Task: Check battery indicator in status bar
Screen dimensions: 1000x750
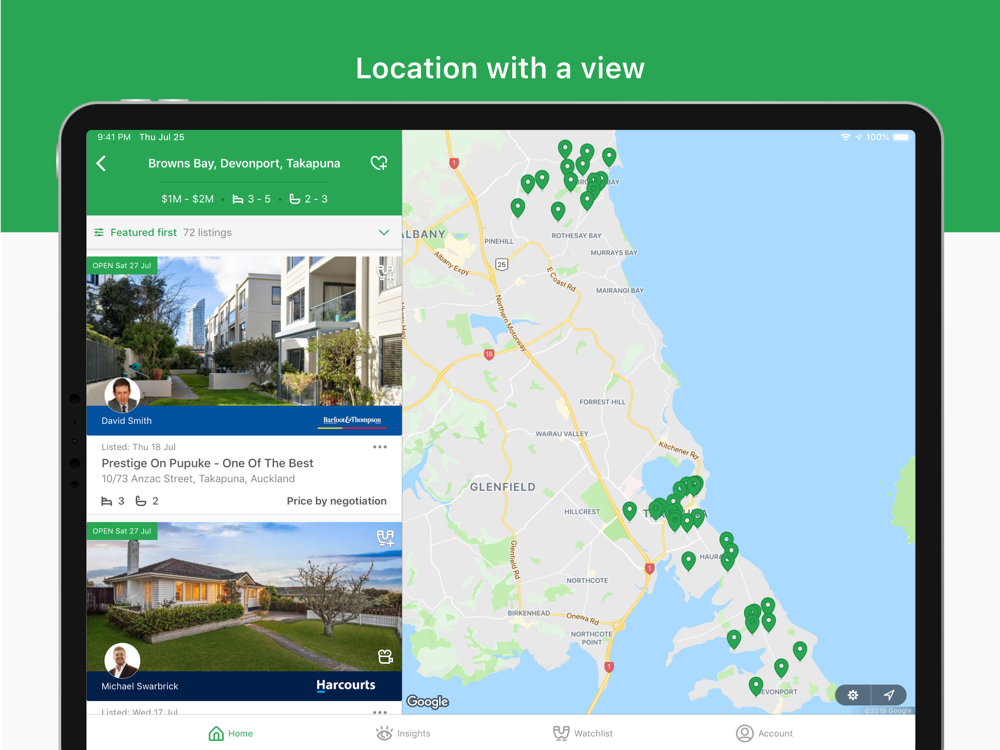Action: pyautogui.click(x=901, y=137)
